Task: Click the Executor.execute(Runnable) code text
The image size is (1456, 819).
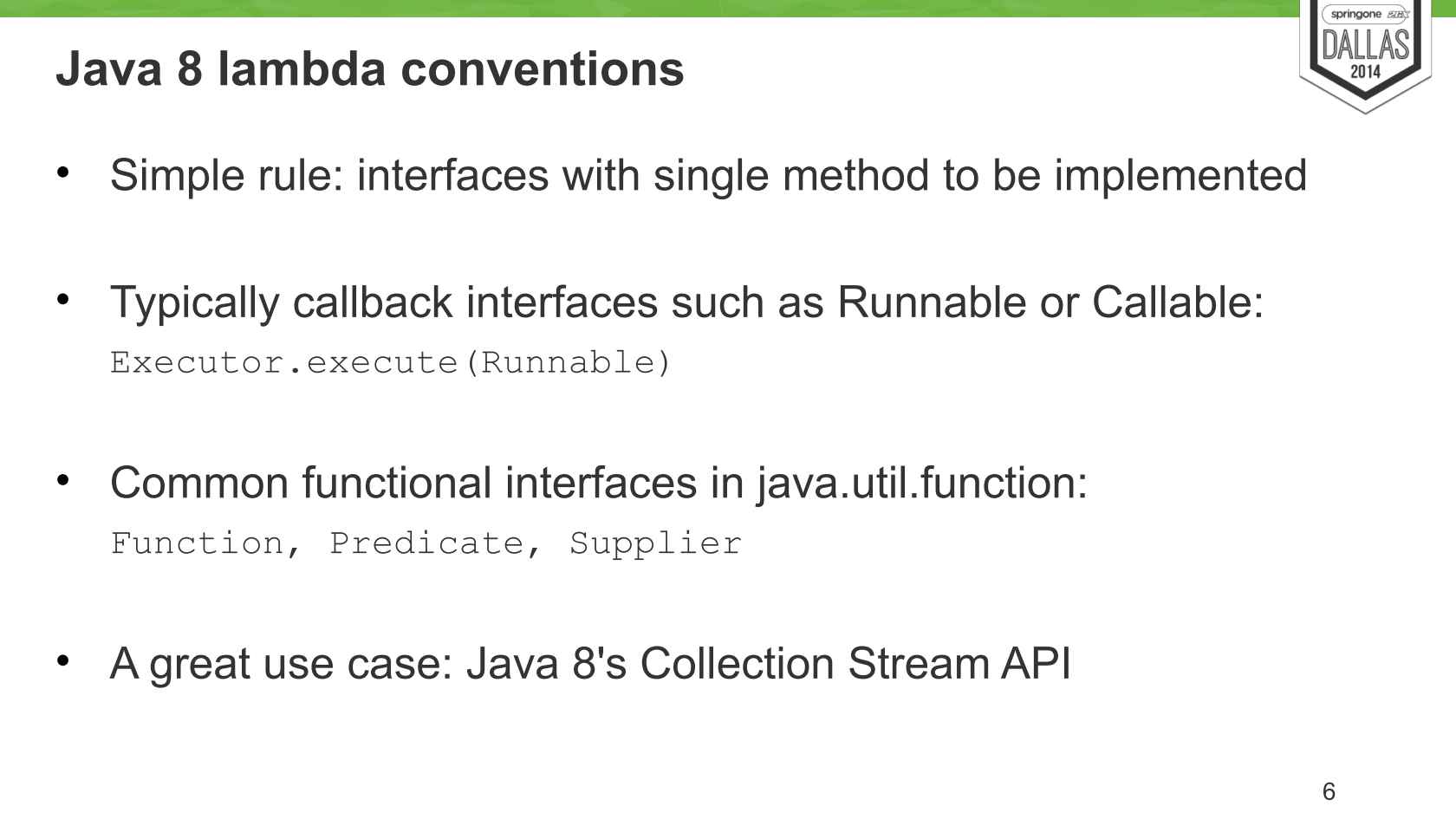Action: (391, 362)
